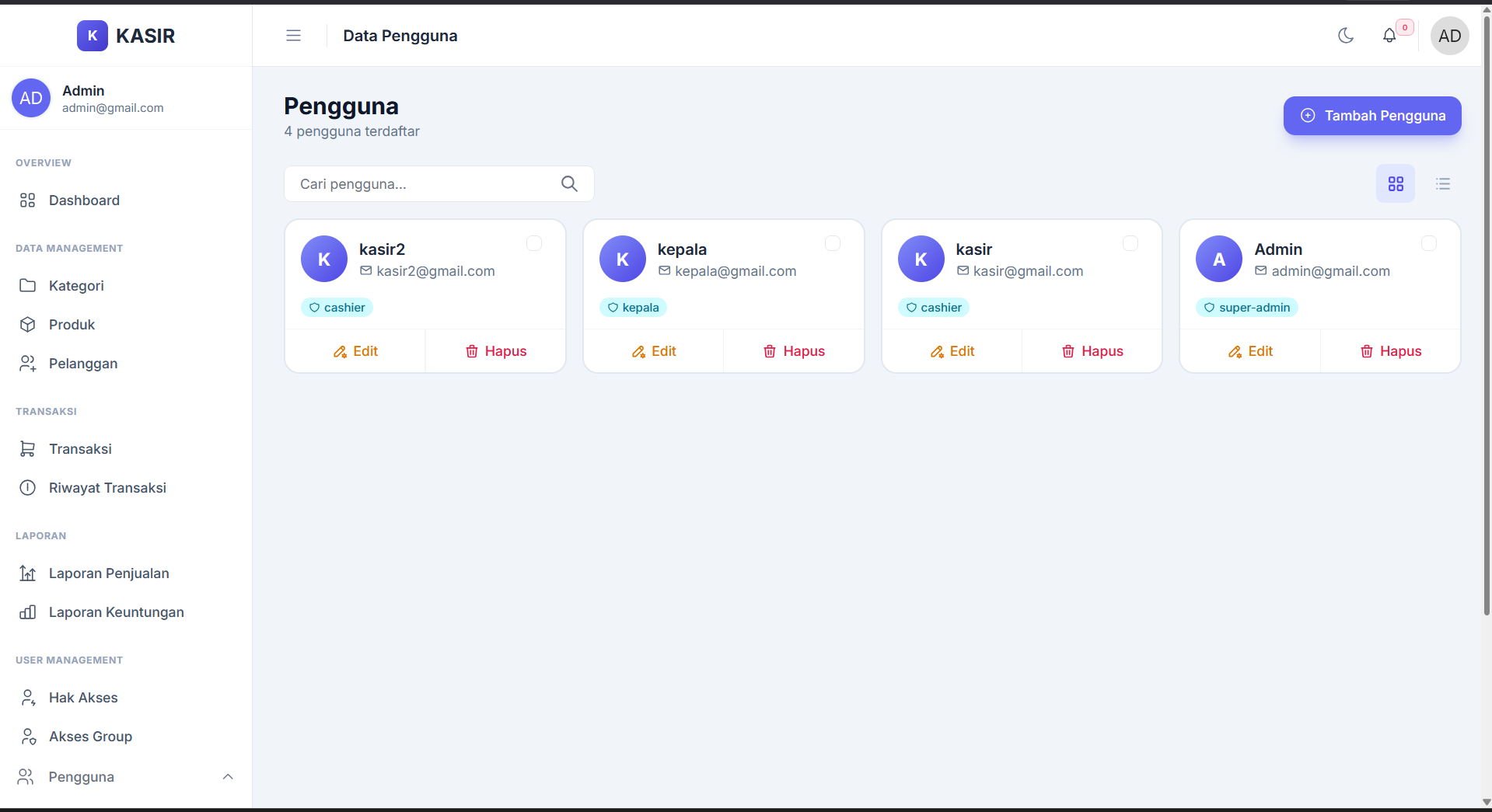The width and height of the screenshot is (1492, 812).
Task: Focus the Cari pengguna search field
Action: 439,184
